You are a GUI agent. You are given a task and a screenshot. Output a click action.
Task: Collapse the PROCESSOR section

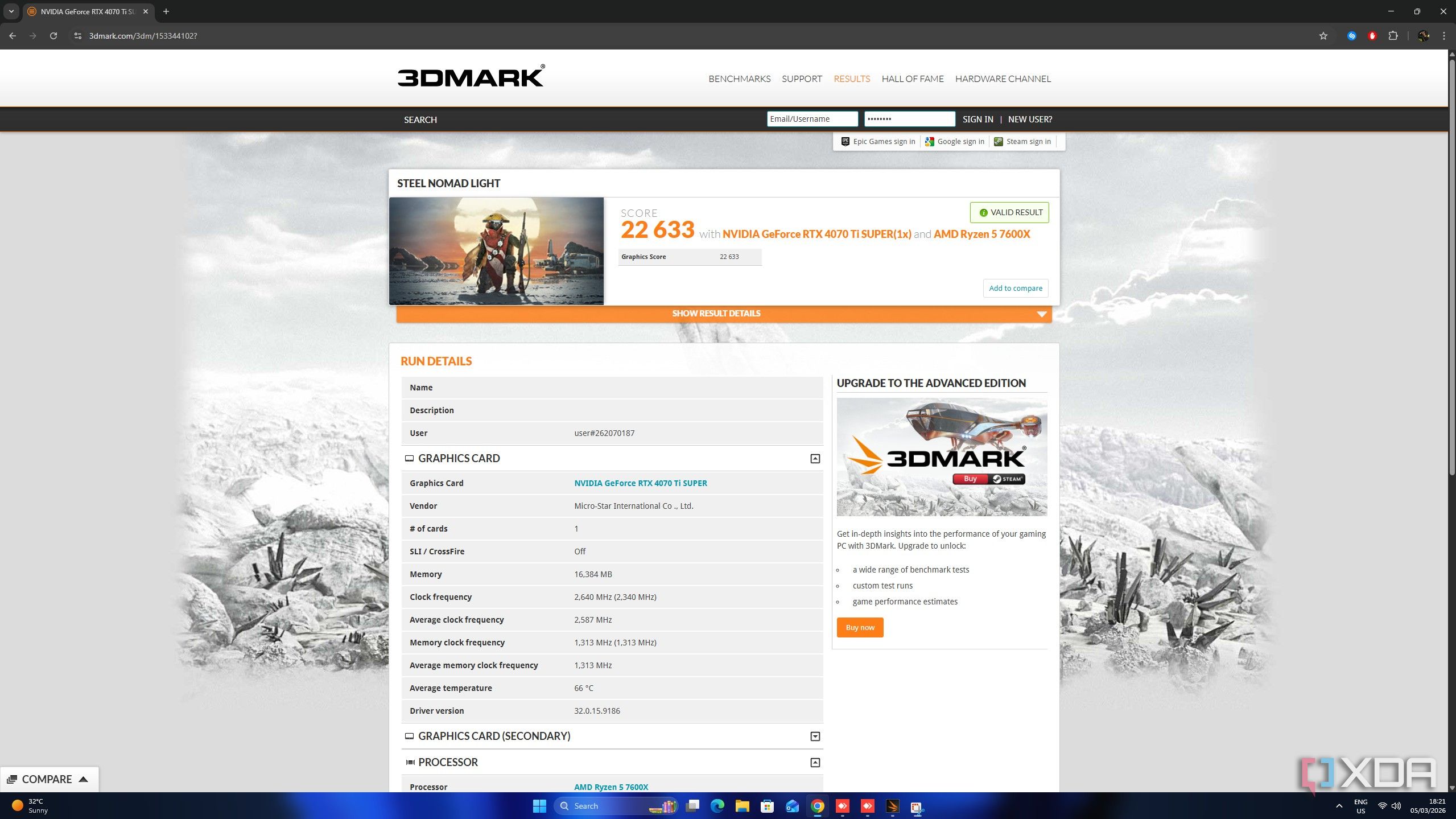[x=815, y=763]
